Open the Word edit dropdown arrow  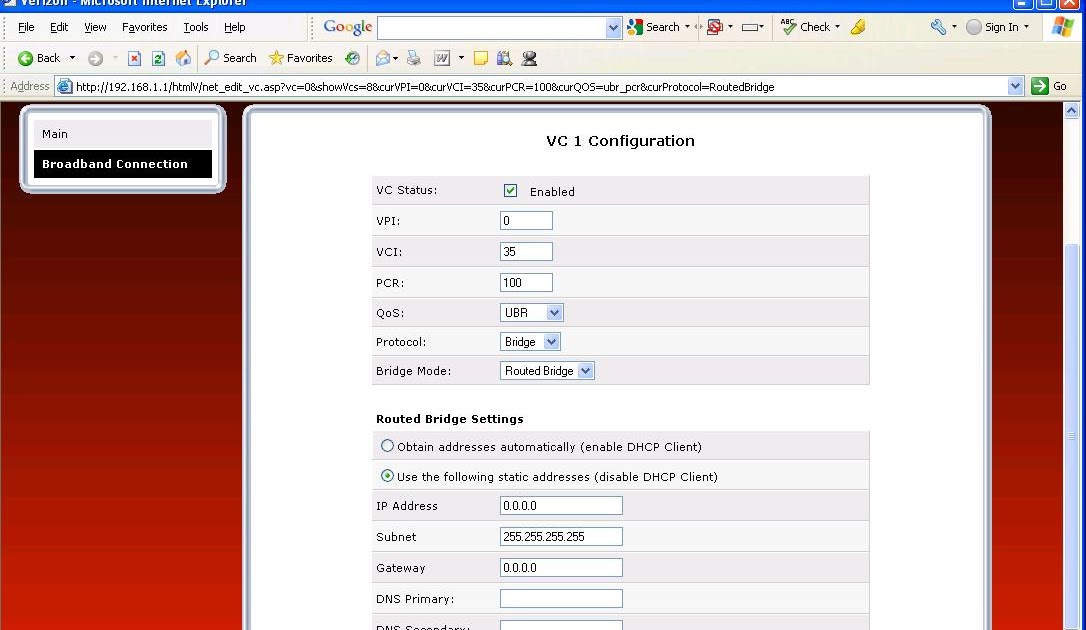461,58
